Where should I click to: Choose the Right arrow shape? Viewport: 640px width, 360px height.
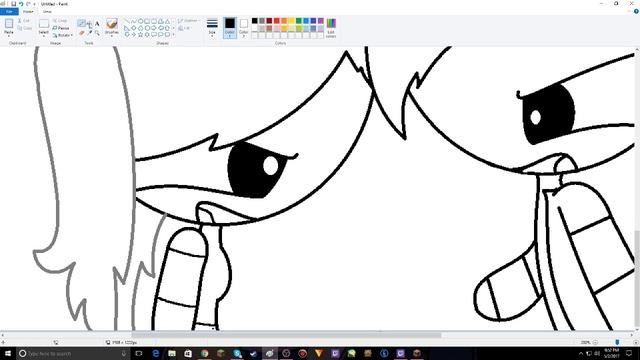154,28
